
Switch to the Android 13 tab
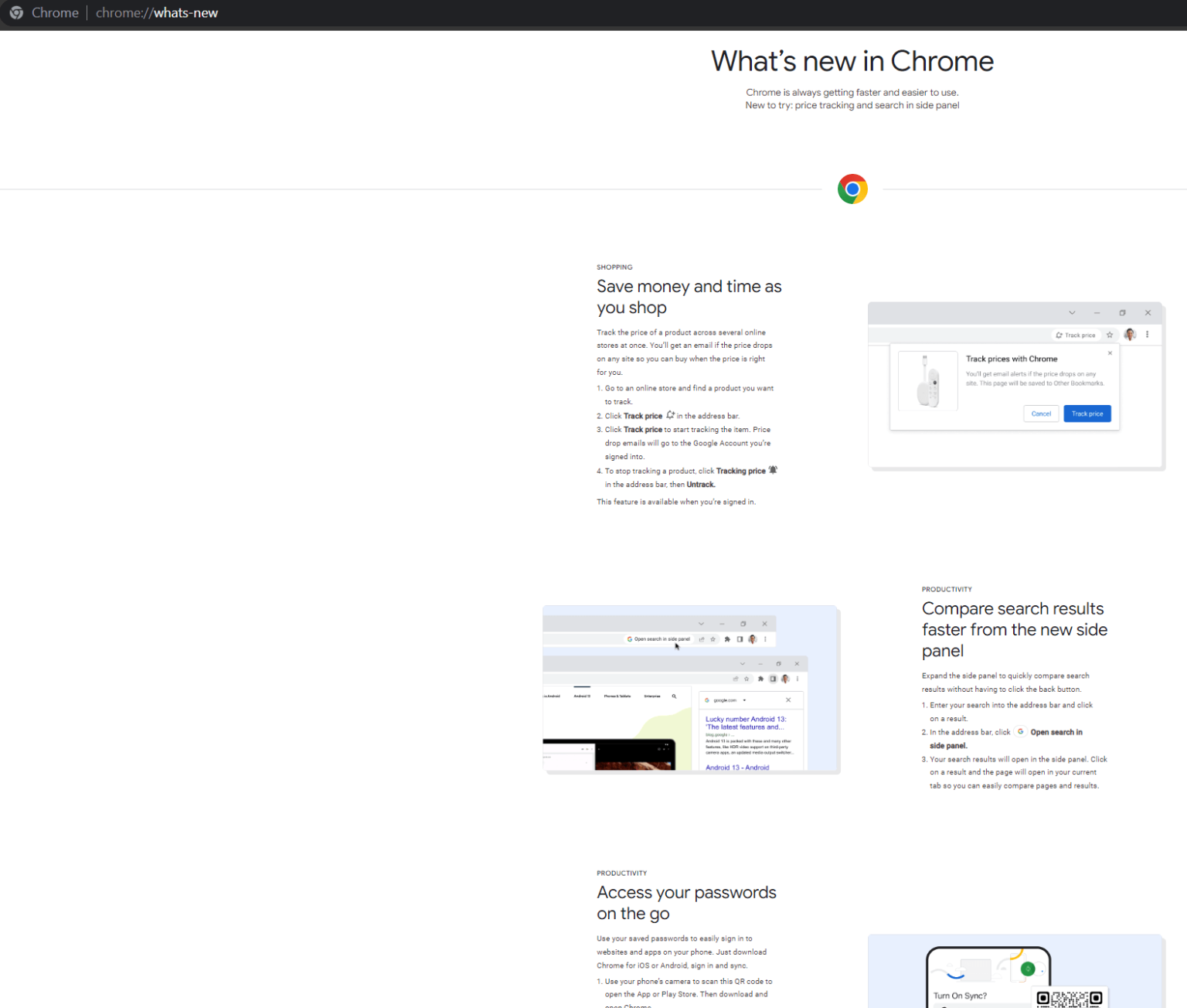[x=582, y=696]
